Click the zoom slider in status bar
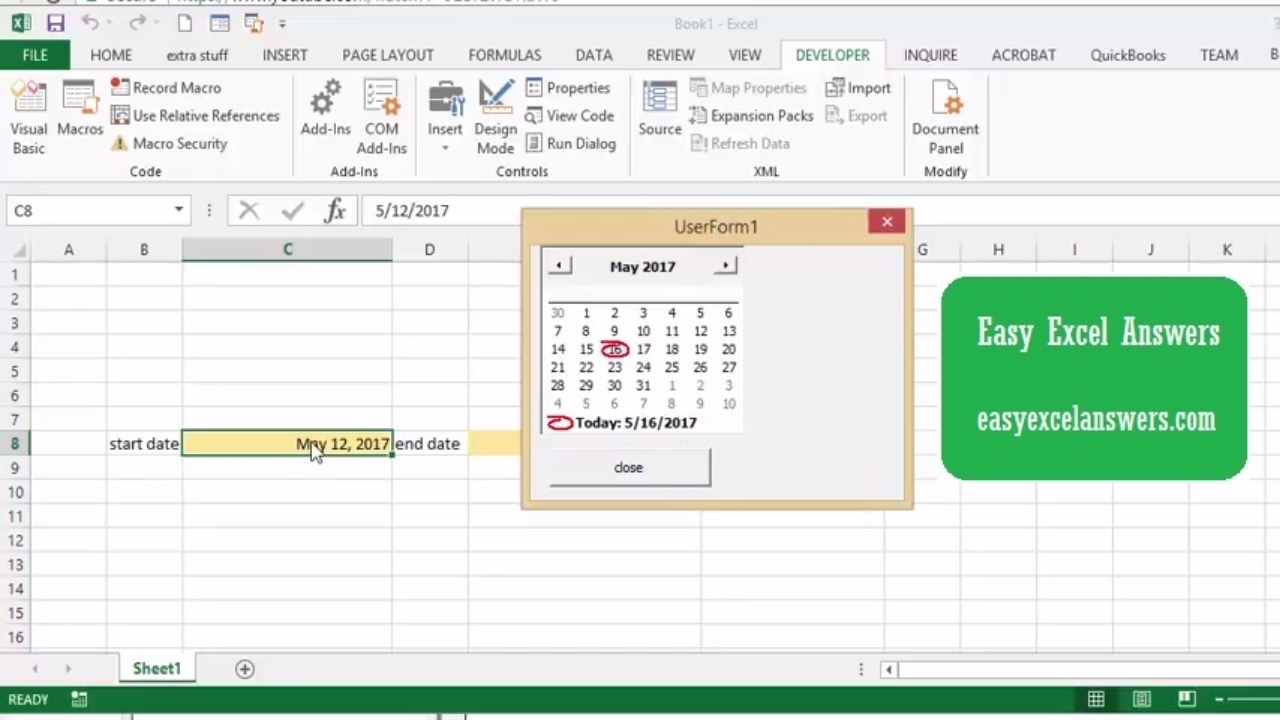The height and width of the screenshot is (720, 1280). [1250, 699]
